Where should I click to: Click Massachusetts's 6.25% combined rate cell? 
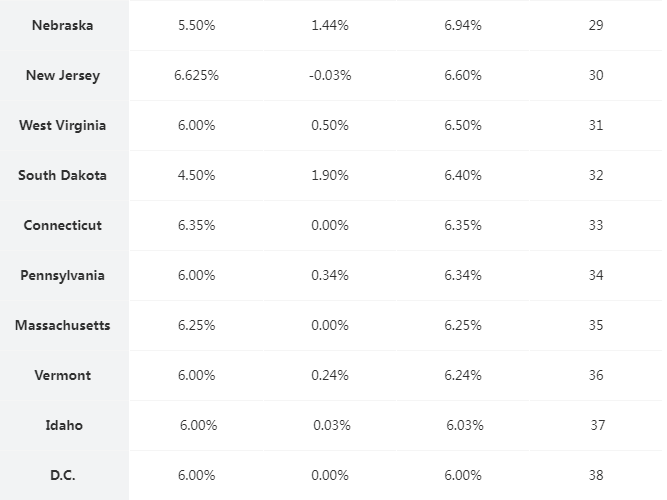pyautogui.click(x=463, y=326)
